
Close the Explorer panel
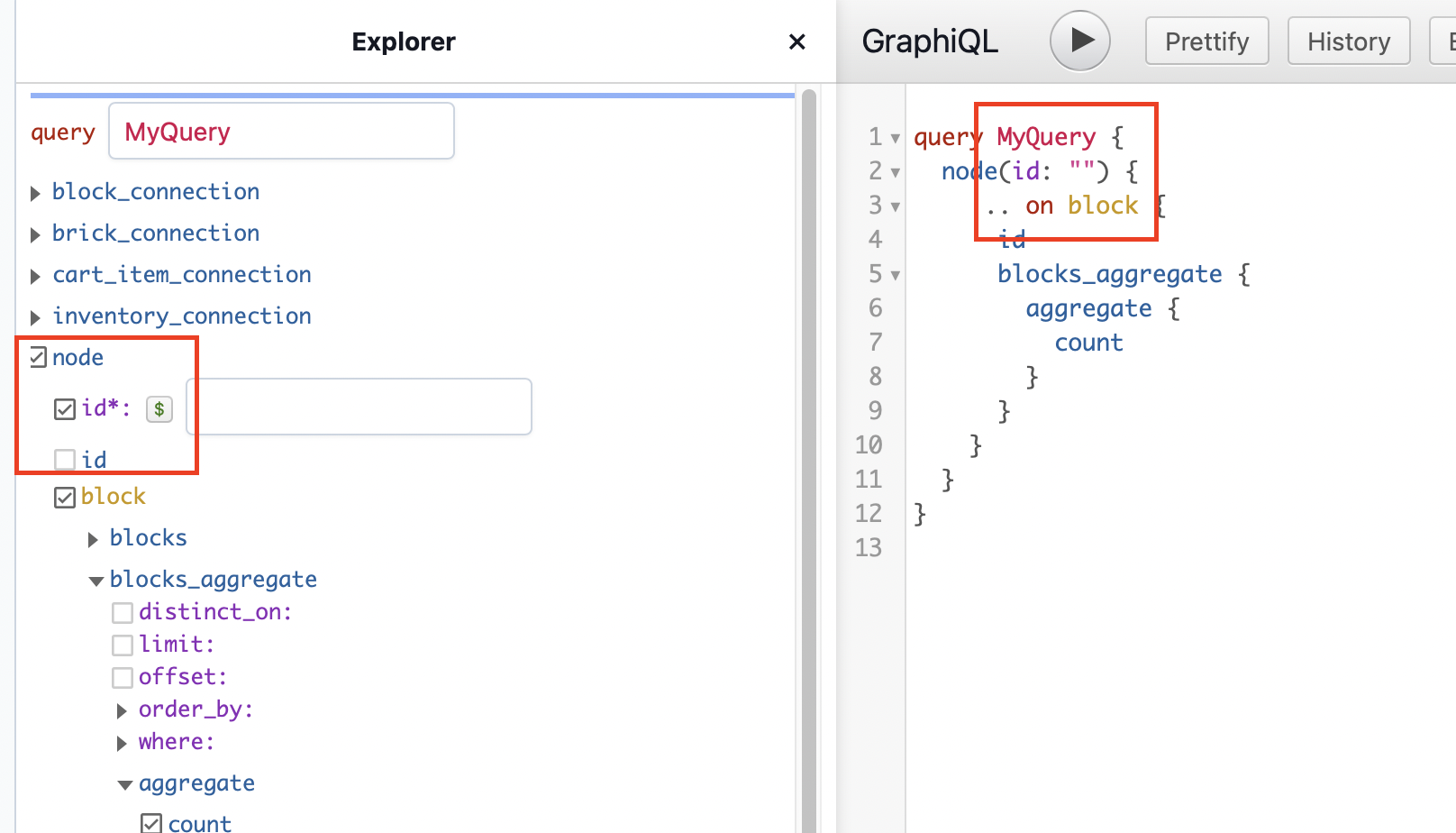[x=796, y=41]
